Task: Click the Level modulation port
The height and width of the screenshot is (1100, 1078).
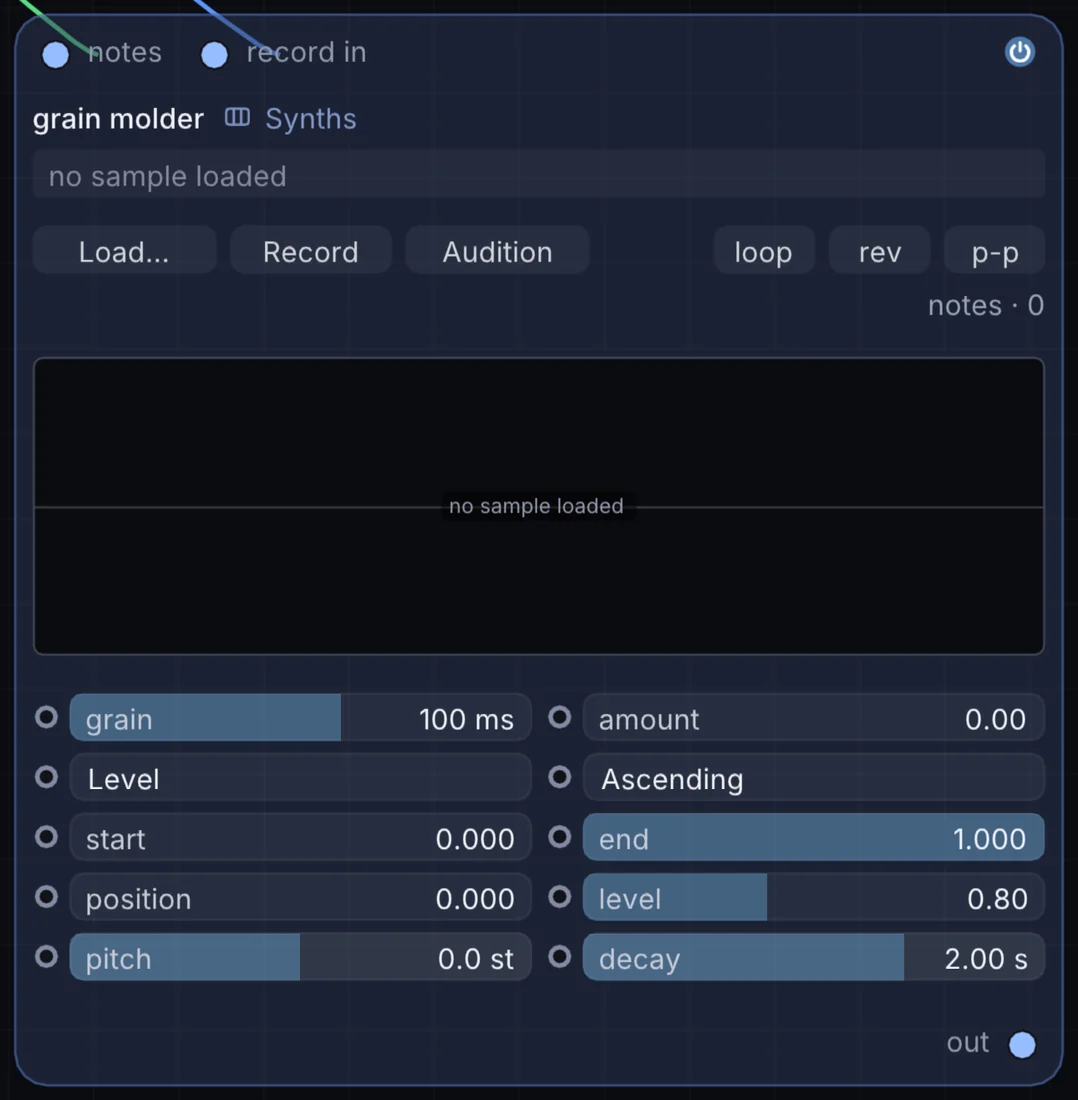Action: click(47, 777)
